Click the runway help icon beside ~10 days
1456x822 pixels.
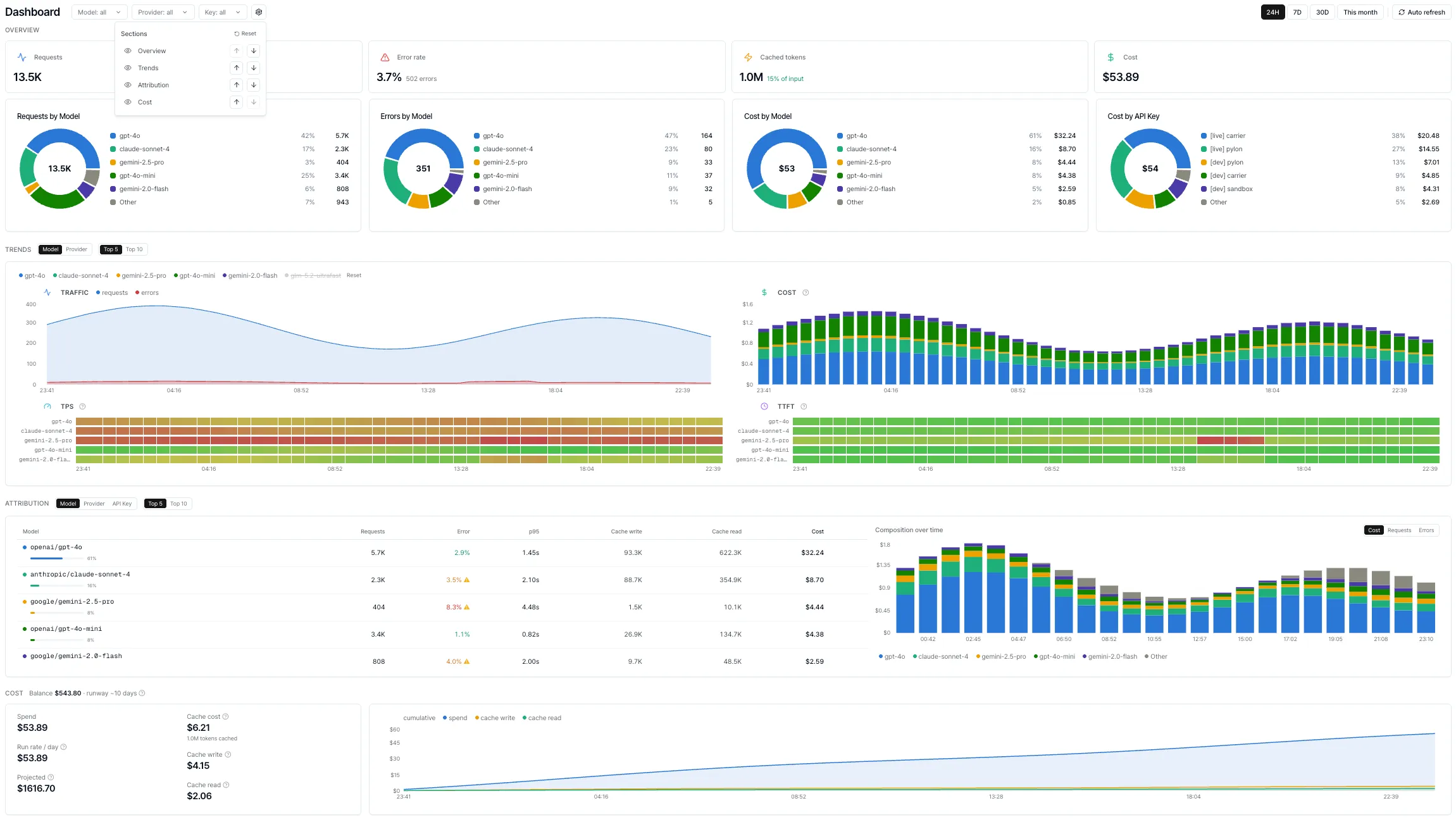pyautogui.click(x=142, y=693)
